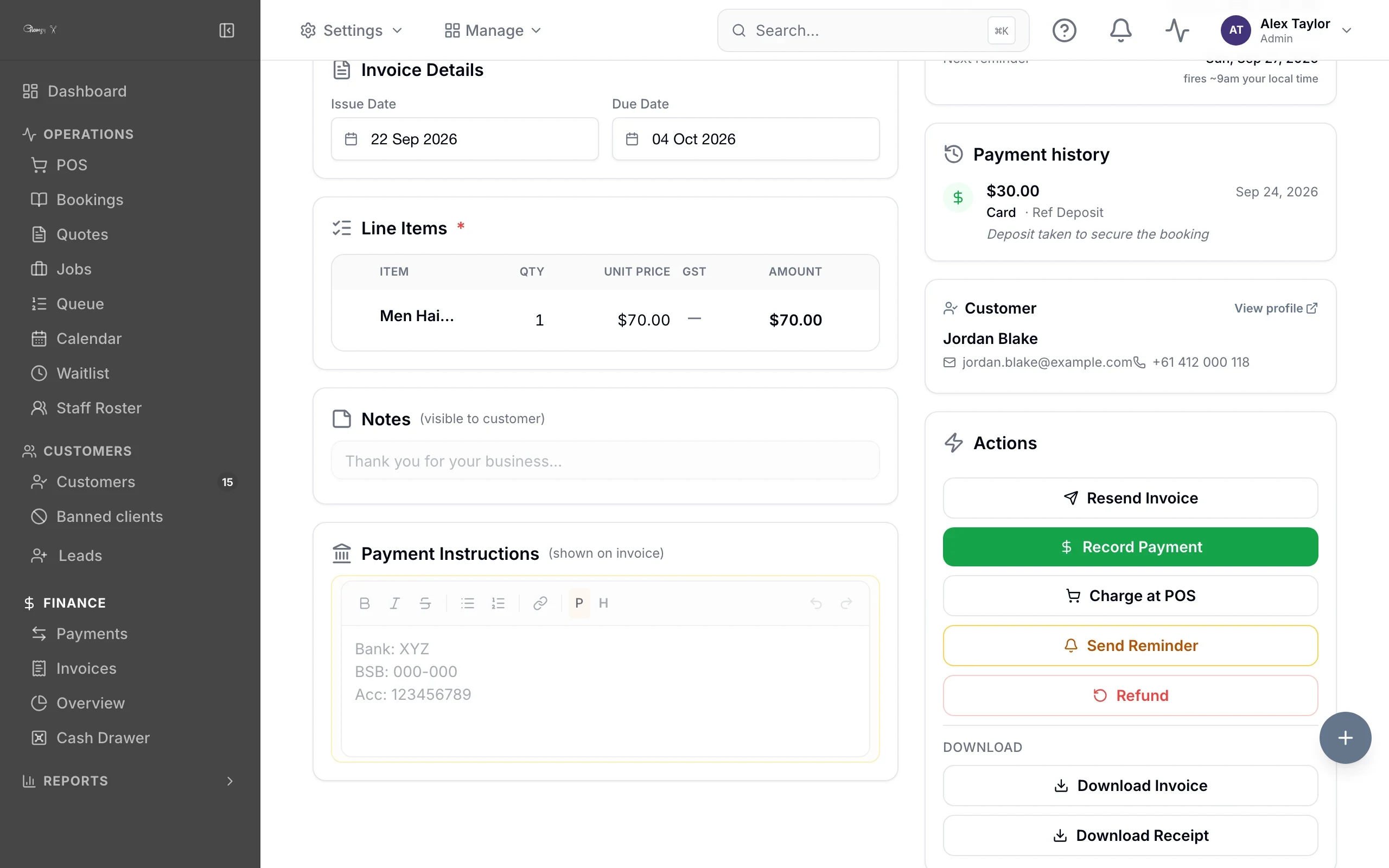Screen dimensions: 1389x868
Task: Toggle italic formatting in editor
Action: point(395,603)
